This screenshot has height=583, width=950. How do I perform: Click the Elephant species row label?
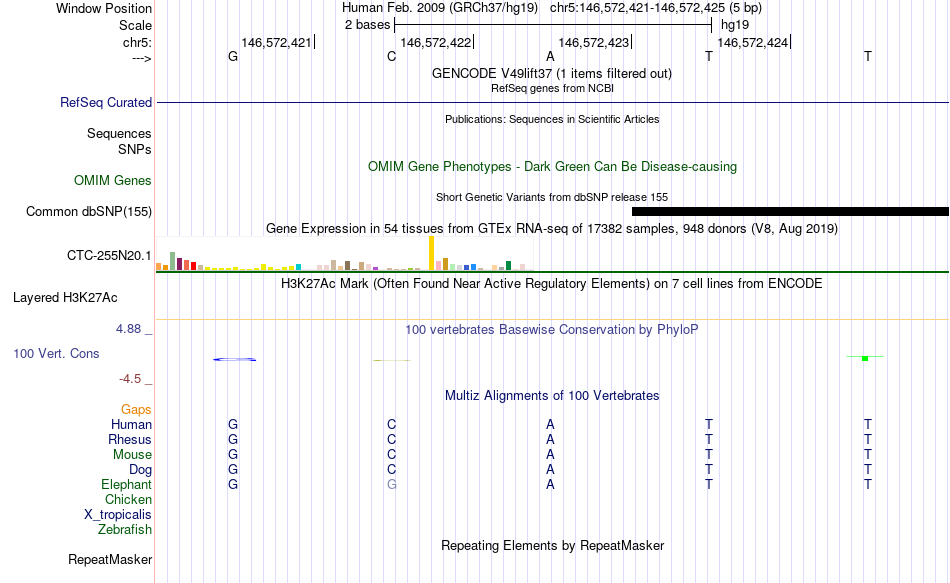[127, 484]
